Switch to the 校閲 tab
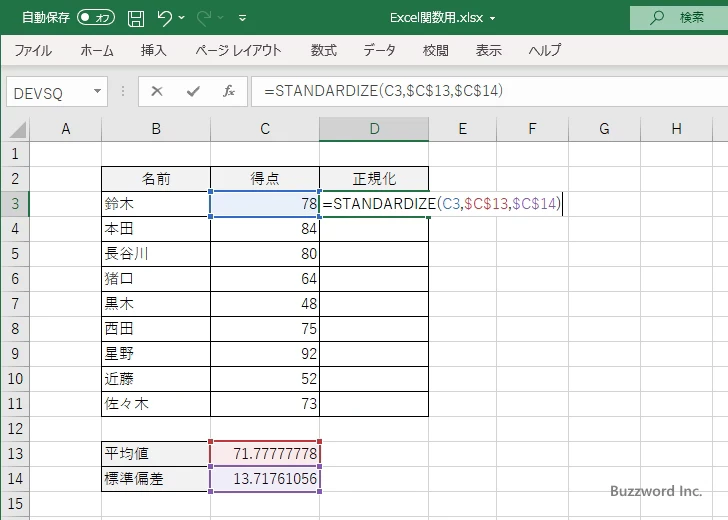 pyautogui.click(x=436, y=50)
